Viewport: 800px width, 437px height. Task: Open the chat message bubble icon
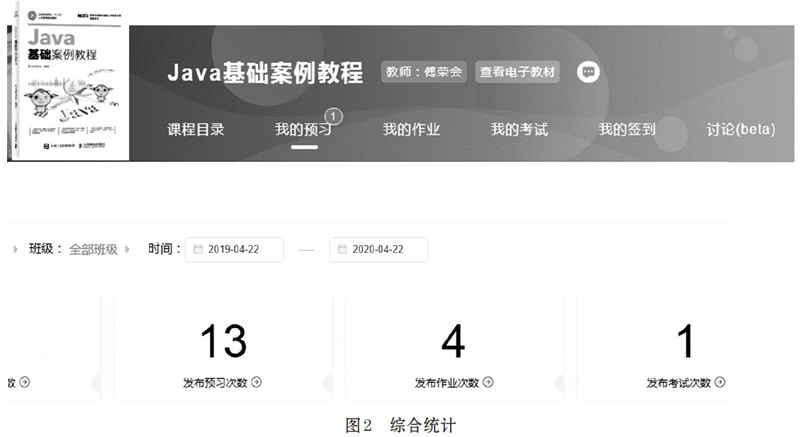click(588, 72)
